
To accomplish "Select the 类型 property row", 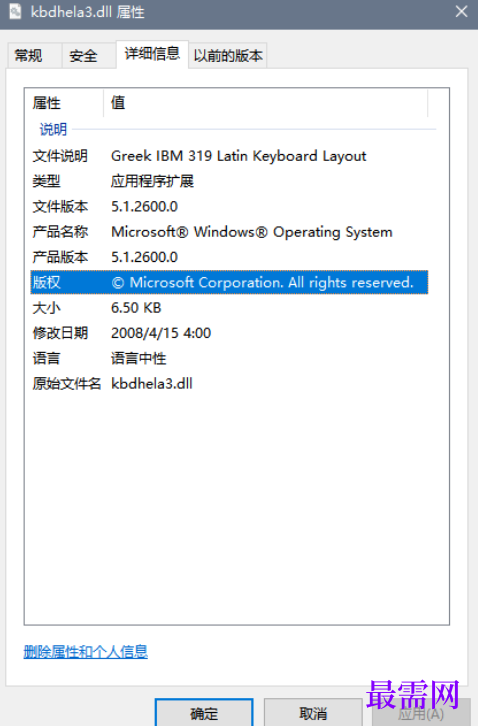I will [x=229, y=181].
